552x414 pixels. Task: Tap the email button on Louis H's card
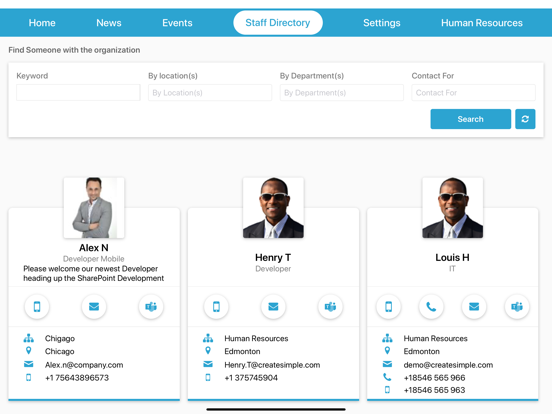(474, 307)
